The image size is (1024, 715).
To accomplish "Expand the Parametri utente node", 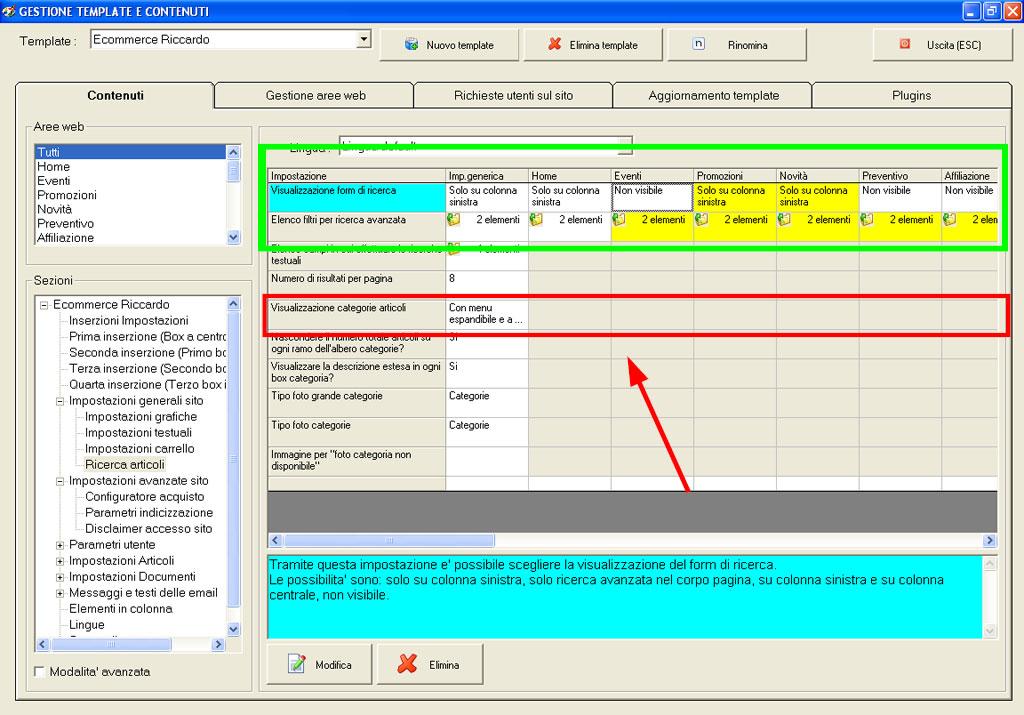I will click(x=60, y=545).
